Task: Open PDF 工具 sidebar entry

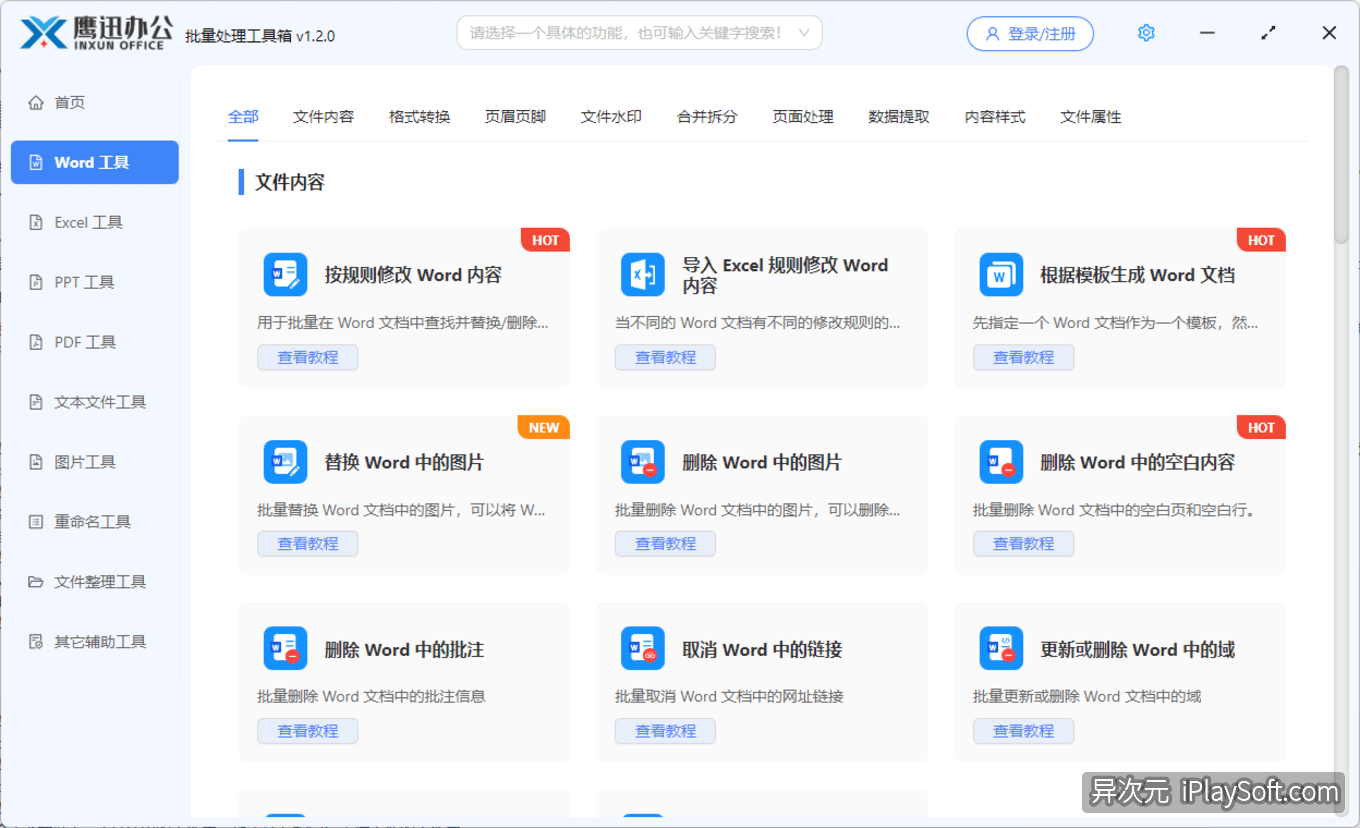Action: click(x=94, y=342)
